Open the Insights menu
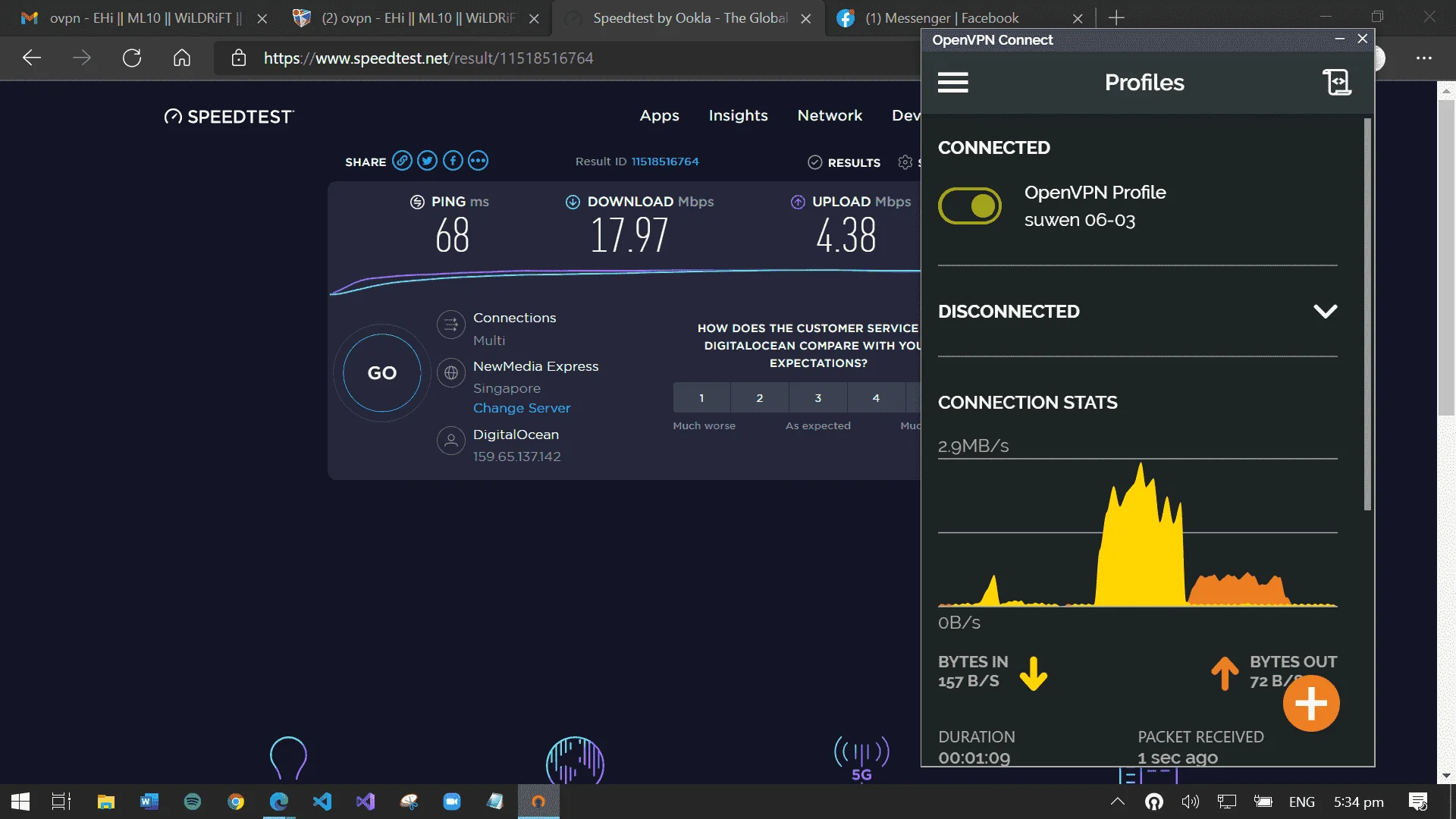Viewport: 1456px width, 819px height. click(x=738, y=115)
